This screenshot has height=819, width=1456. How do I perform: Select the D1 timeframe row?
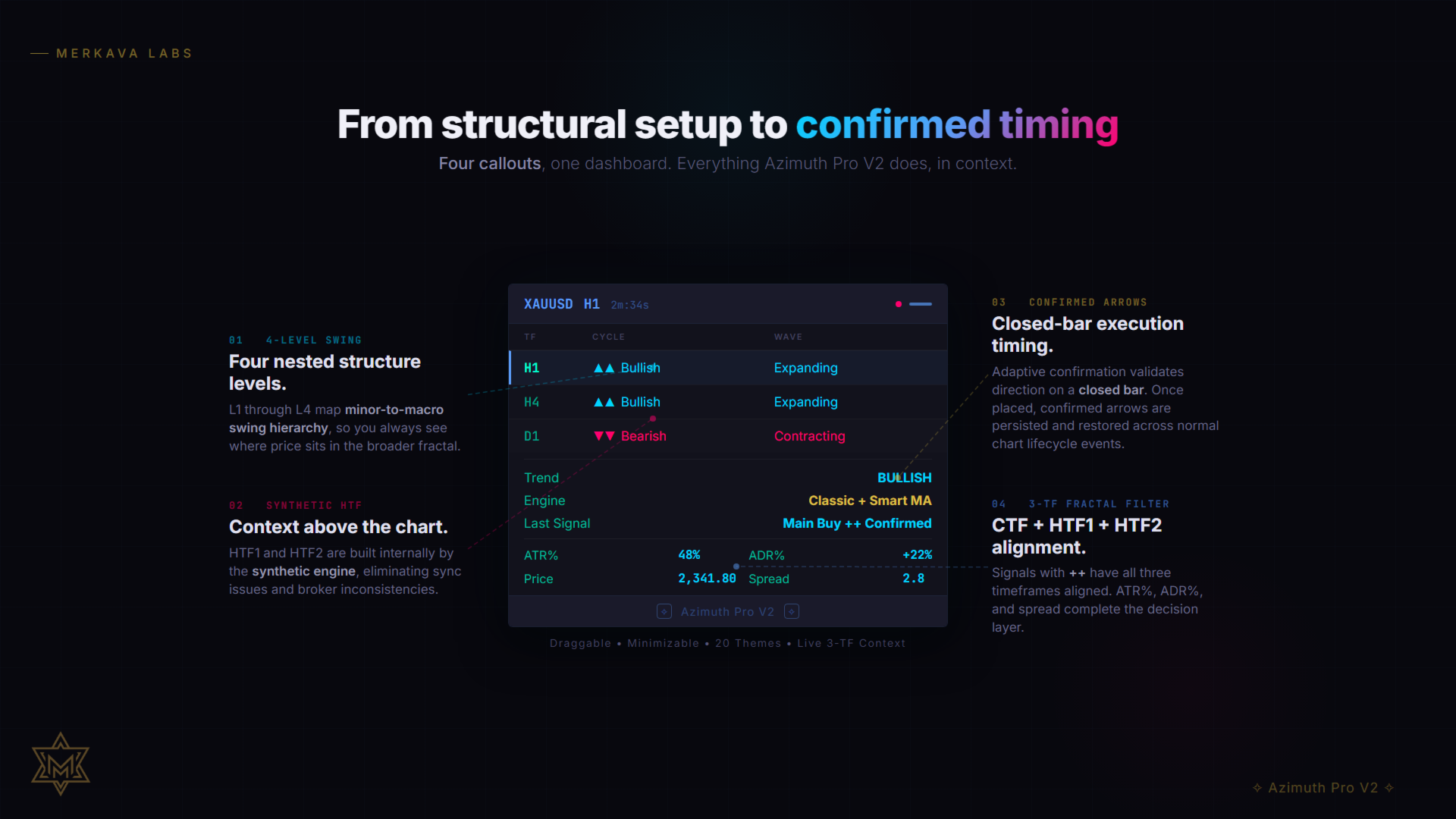[728, 436]
